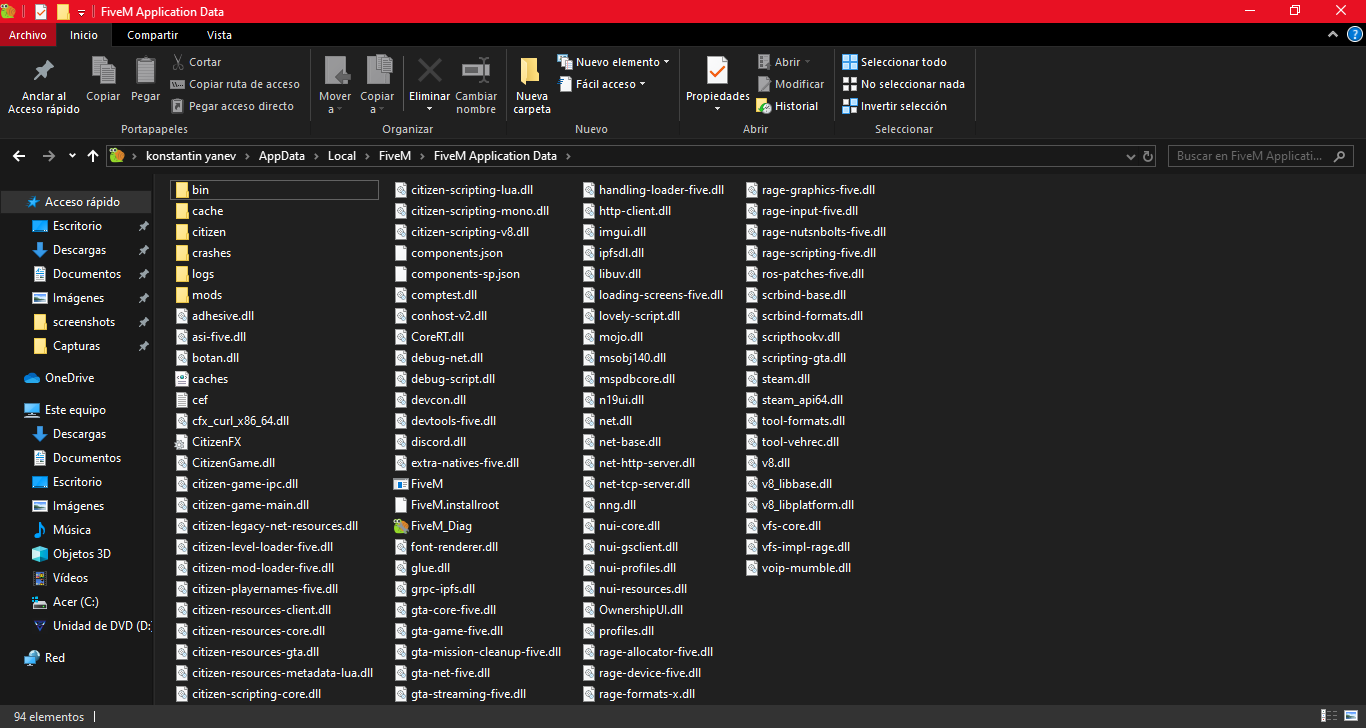Image resolution: width=1366 pixels, height=728 pixels.
Task: Collapse the ribbon with the chevron
Action: point(1333,35)
